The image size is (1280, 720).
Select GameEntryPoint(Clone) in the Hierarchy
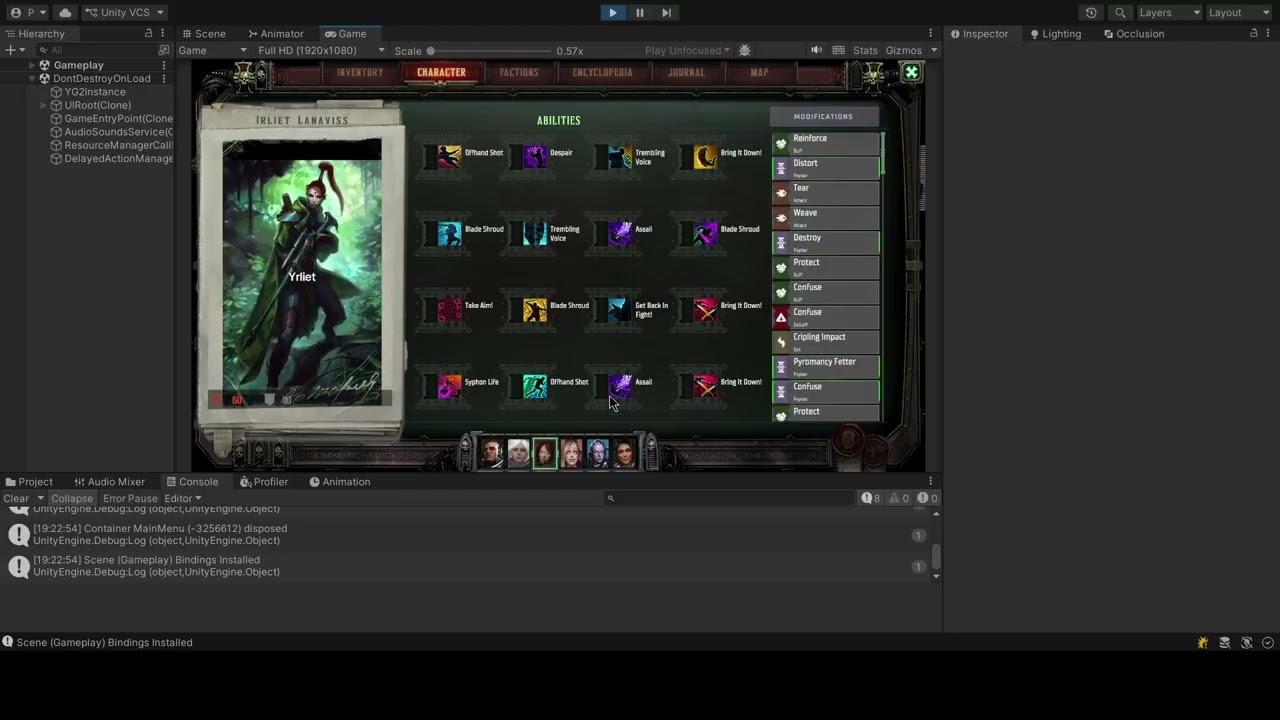[x=112, y=119]
